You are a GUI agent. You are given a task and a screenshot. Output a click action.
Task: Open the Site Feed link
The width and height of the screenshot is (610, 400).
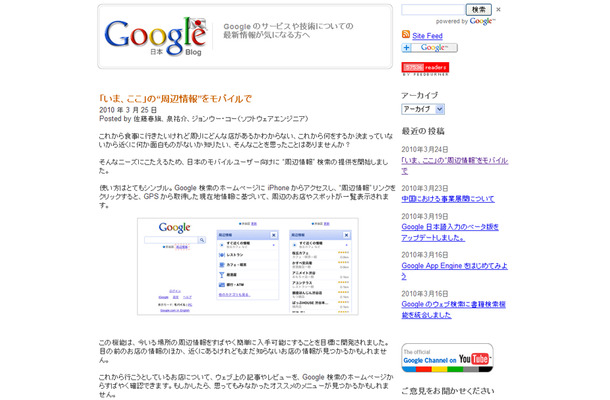427,36
